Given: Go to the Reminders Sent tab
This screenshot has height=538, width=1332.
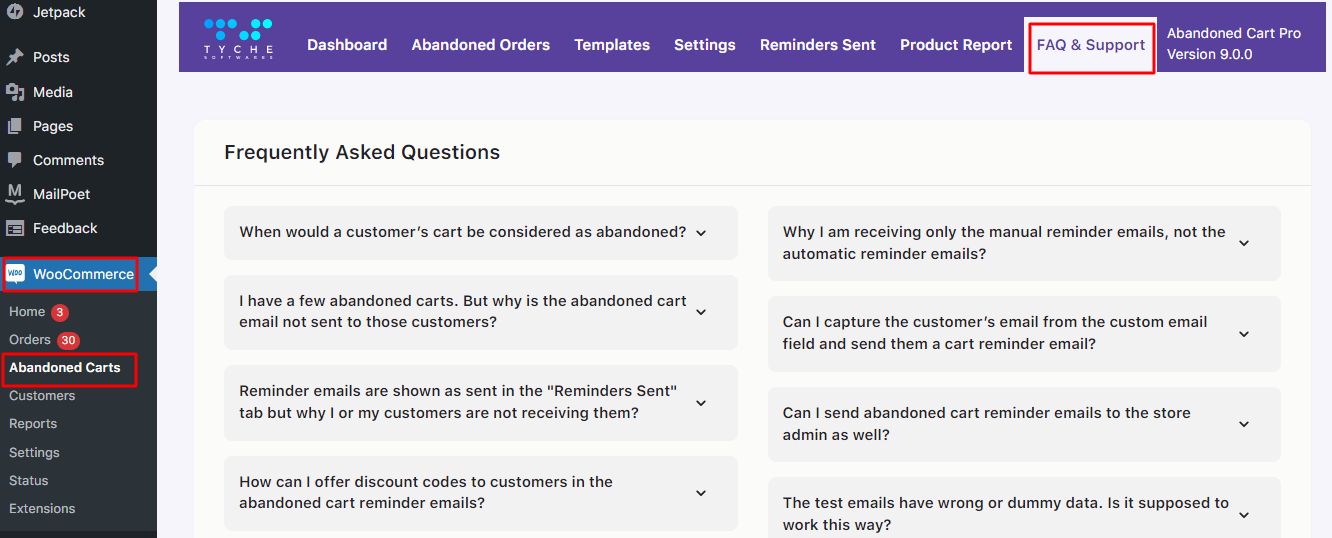Looking at the screenshot, I should click(818, 44).
